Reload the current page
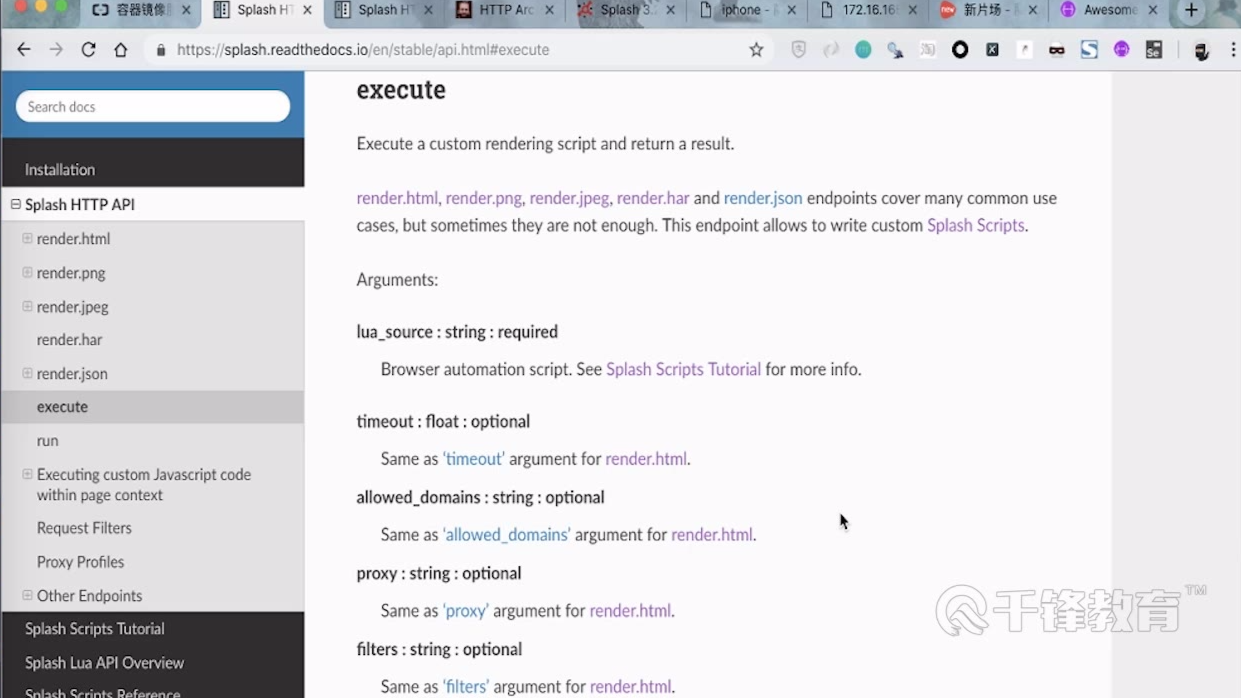 [88, 49]
